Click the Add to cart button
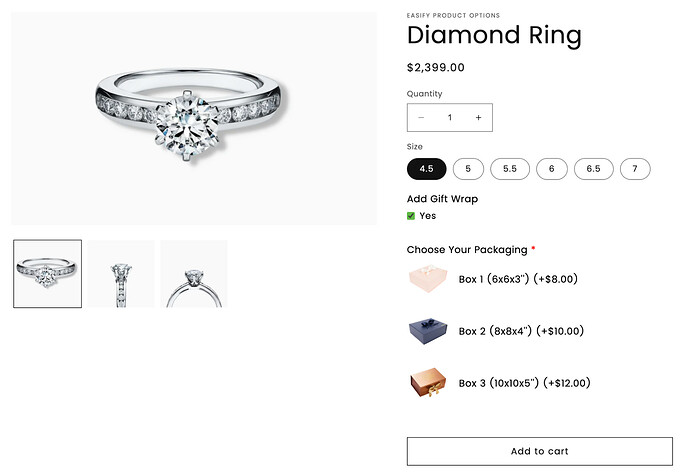This screenshot has width=690, height=475. pos(539,451)
